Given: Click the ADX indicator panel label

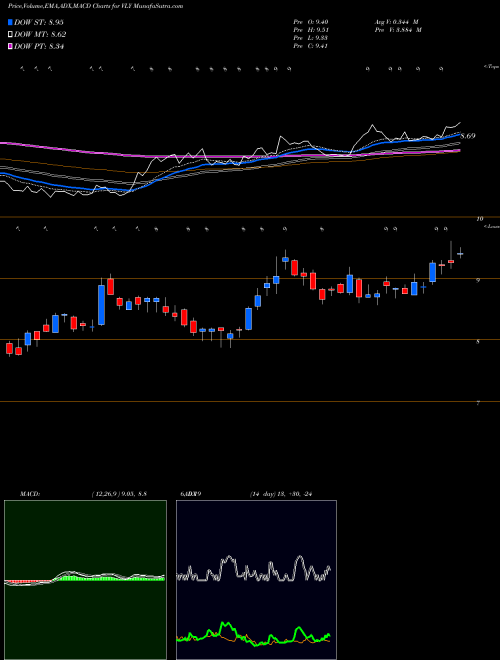Looking at the screenshot, I should [x=193, y=494].
